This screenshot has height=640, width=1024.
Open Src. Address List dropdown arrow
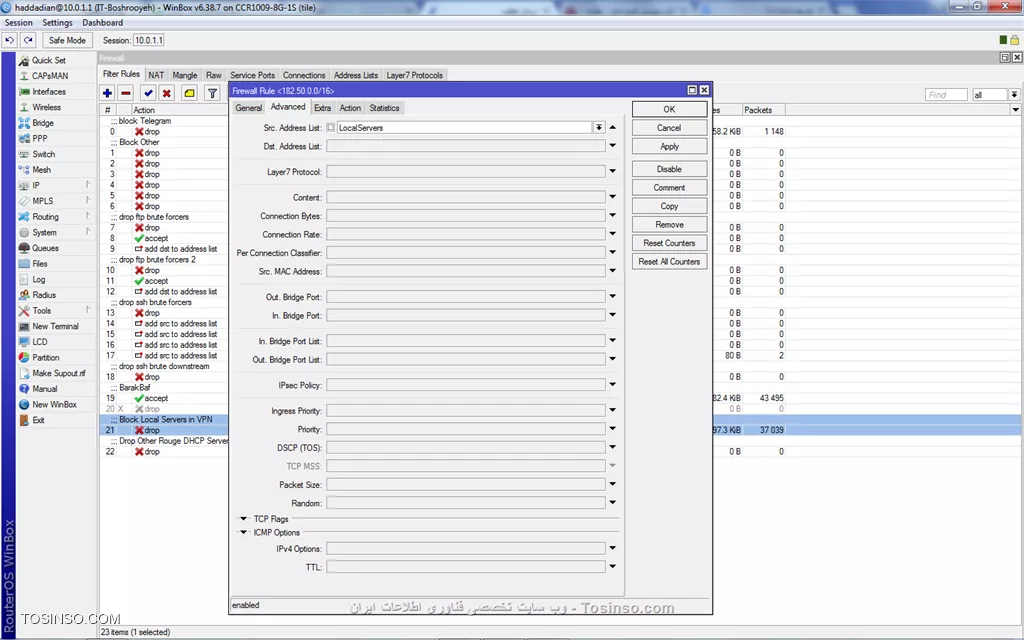[x=599, y=128]
